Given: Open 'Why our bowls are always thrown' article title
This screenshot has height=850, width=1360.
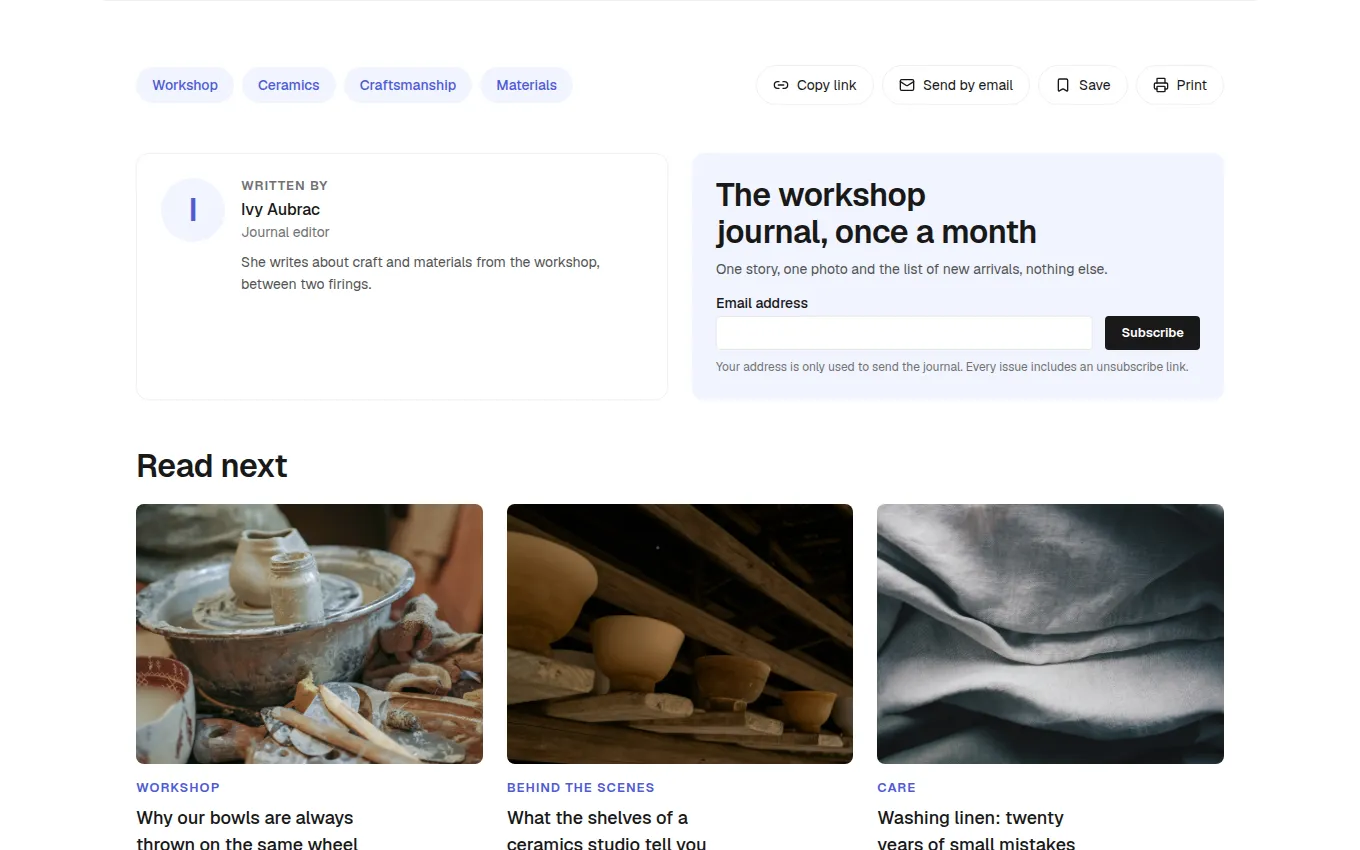Looking at the screenshot, I should click(x=247, y=830).
